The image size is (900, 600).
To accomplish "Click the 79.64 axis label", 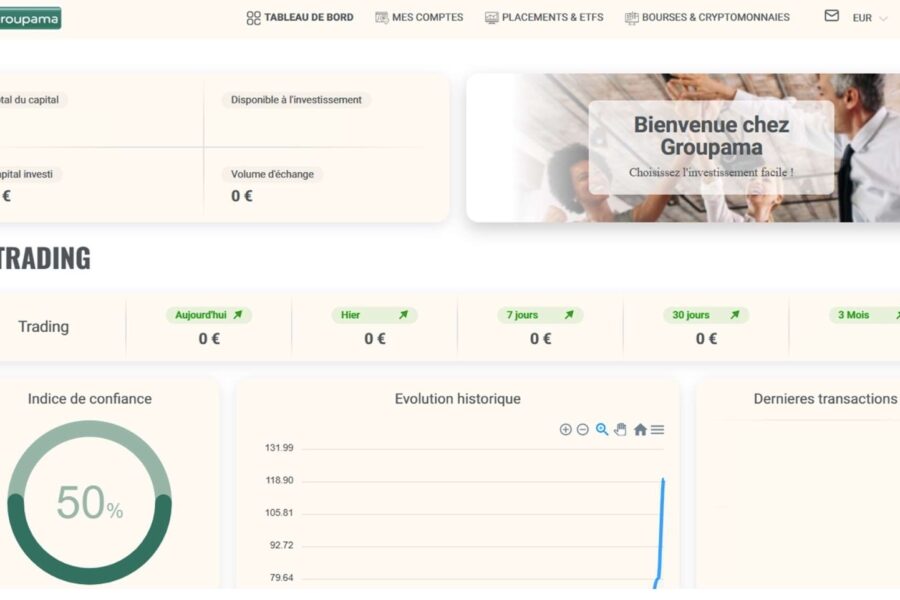I will click(x=281, y=578).
